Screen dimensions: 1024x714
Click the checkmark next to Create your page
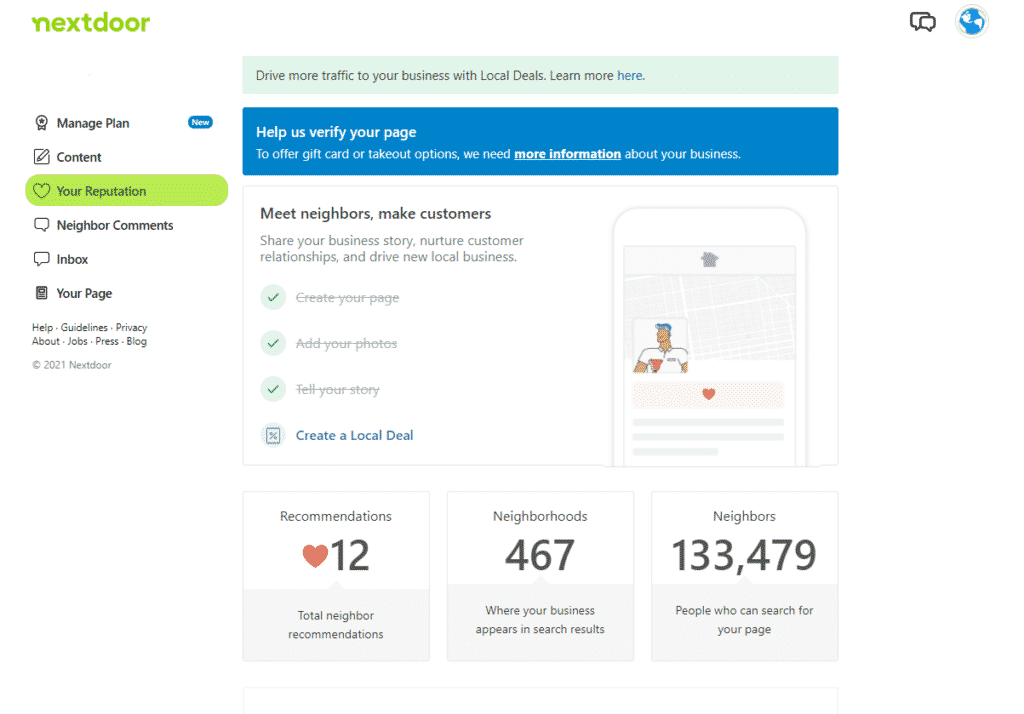coord(272,296)
